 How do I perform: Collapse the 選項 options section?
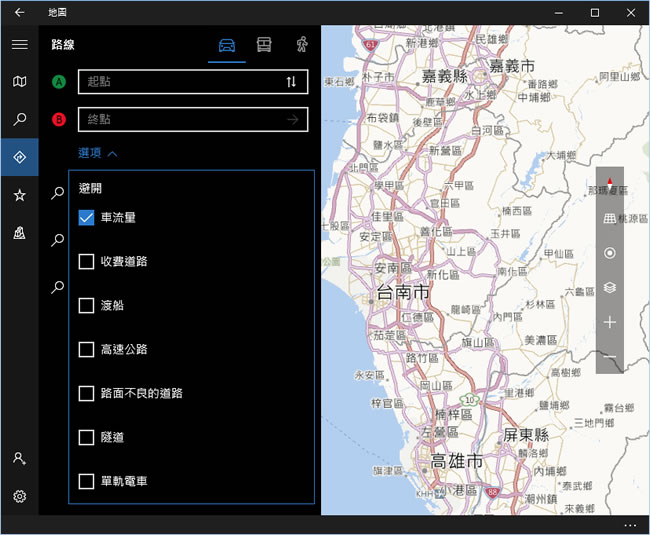pyautogui.click(x=98, y=154)
